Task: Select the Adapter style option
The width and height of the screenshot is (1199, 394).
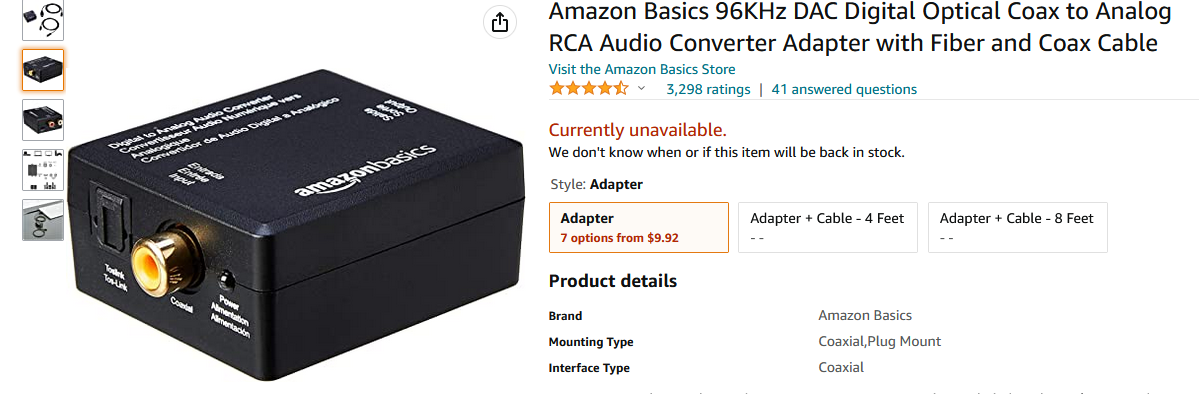Action: pos(638,227)
